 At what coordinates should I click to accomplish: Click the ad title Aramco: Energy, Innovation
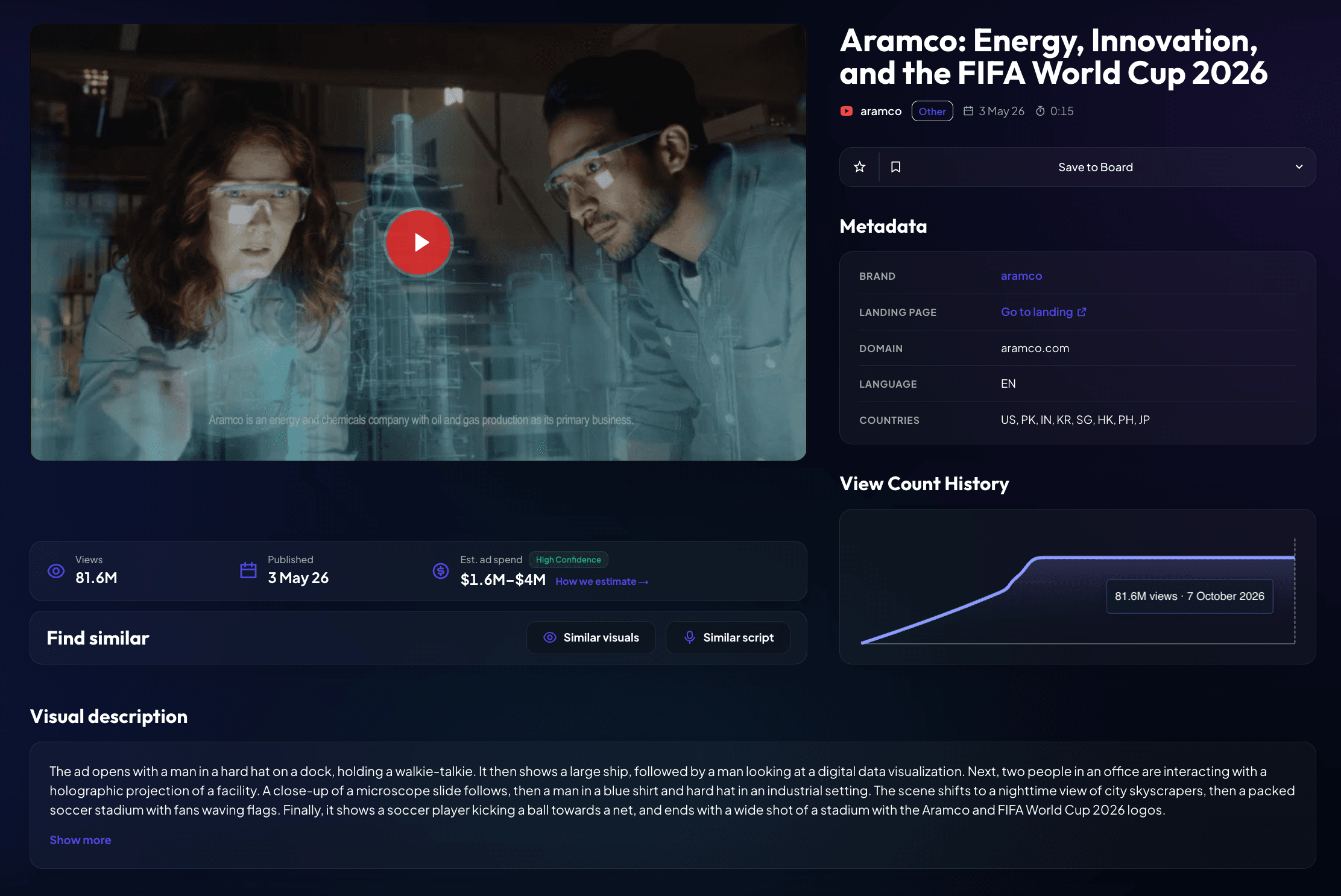tap(1053, 57)
